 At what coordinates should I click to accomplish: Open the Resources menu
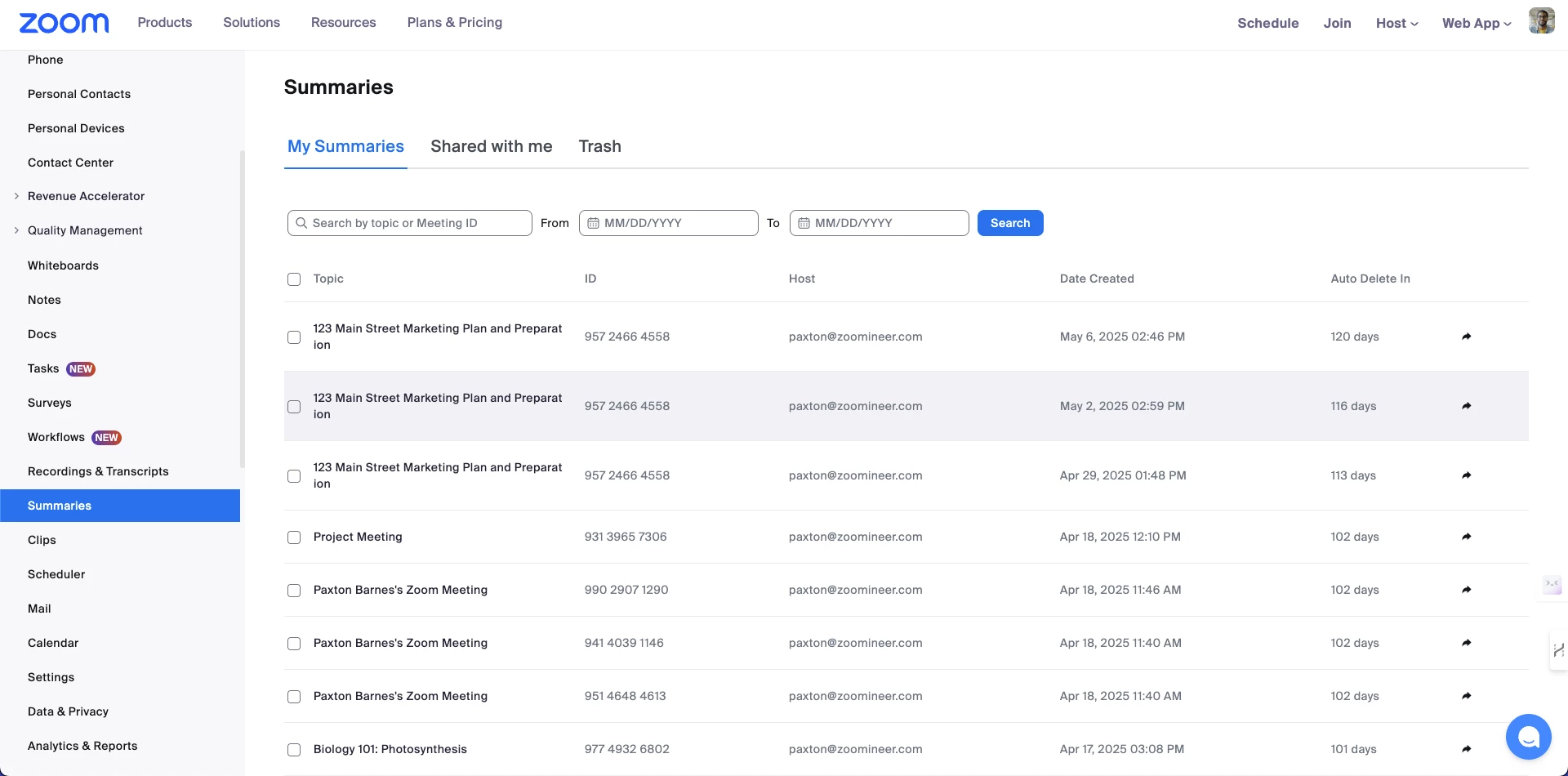(344, 23)
